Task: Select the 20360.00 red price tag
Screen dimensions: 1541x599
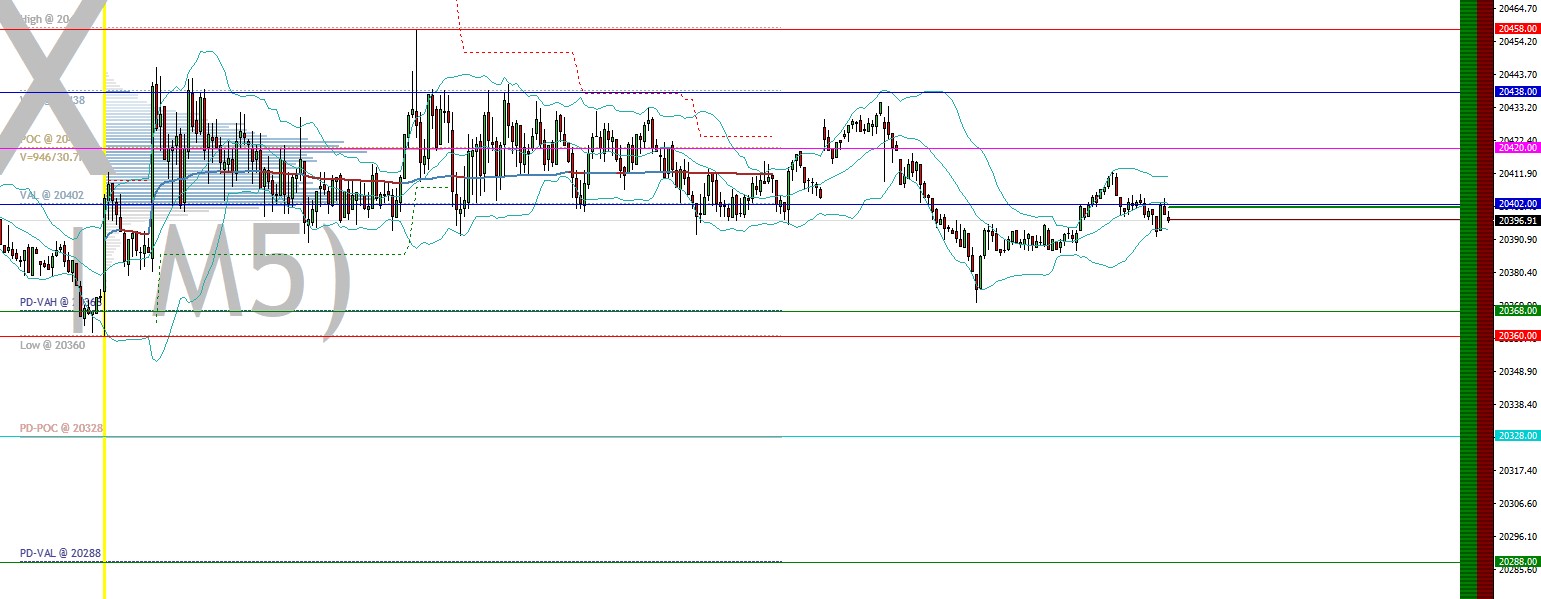Action: tap(1516, 336)
